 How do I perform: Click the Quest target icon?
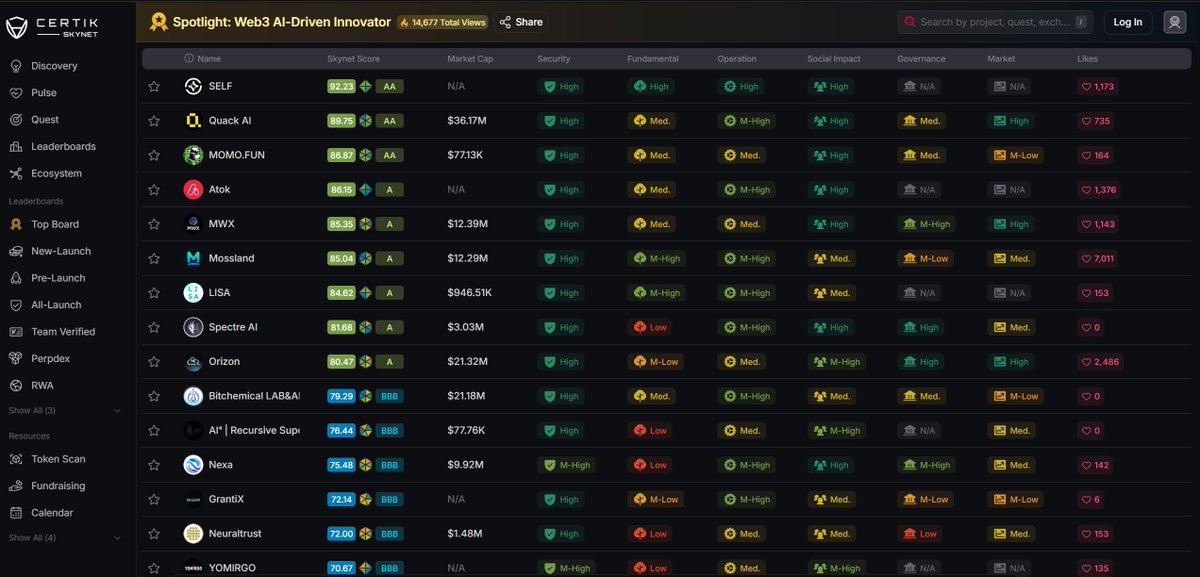tap(15, 120)
